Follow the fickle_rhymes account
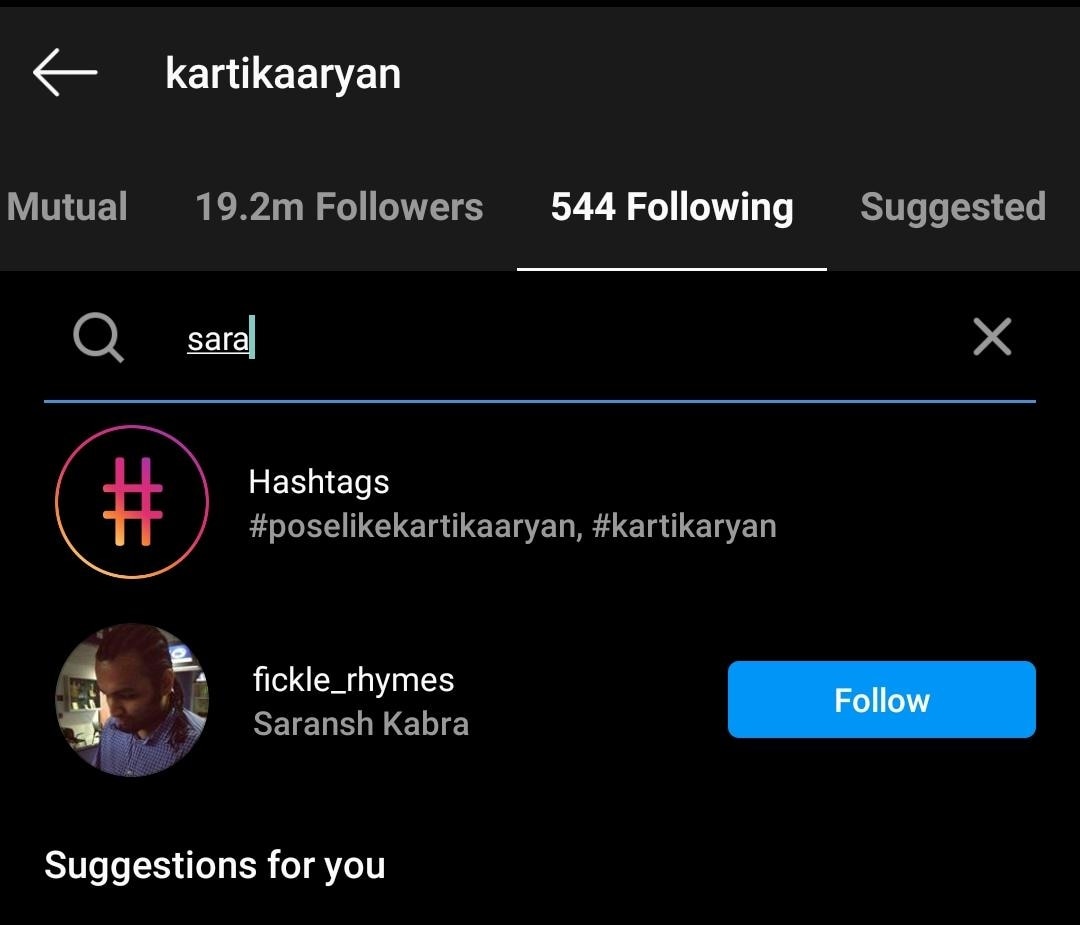Image resolution: width=1080 pixels, height=925 pixels. pos(881,700)
